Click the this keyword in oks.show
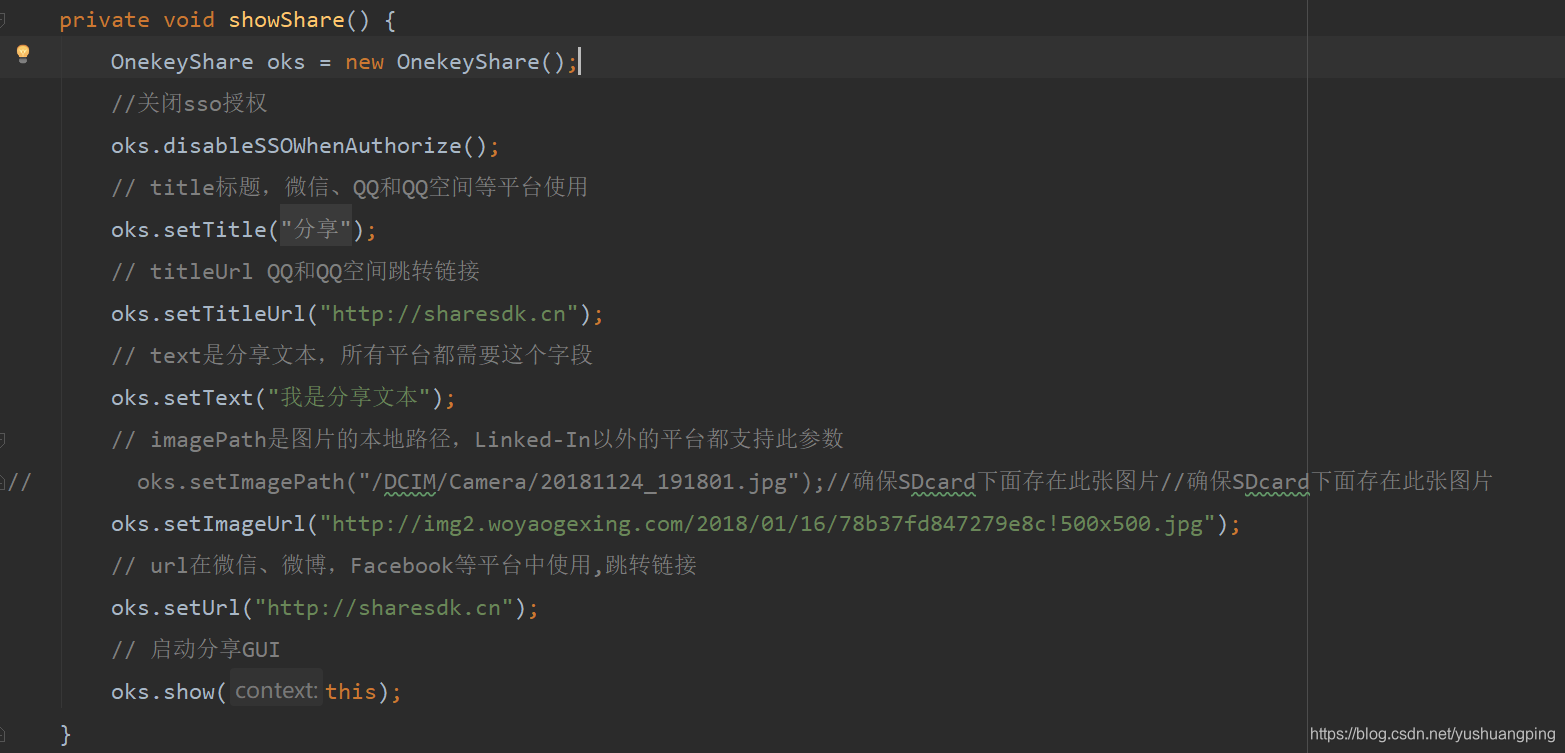Viewport: 1565px width, 753px height. click(351, 692)
